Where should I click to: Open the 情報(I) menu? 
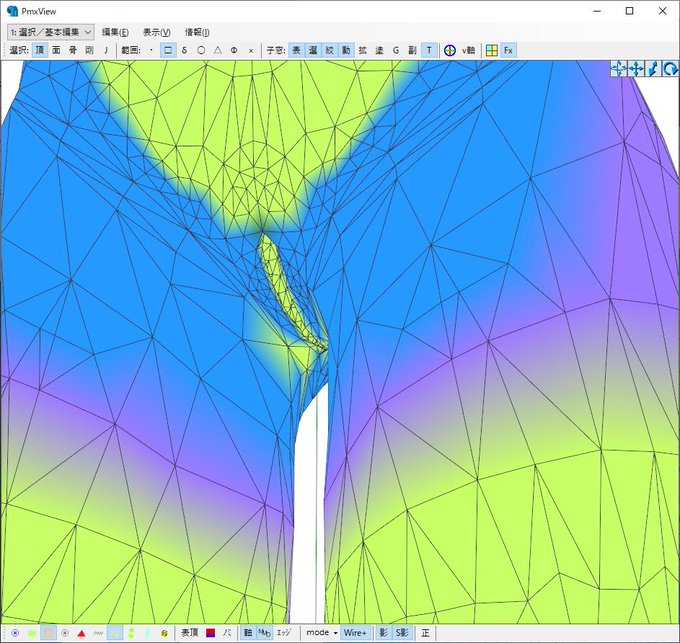point(197,33)
